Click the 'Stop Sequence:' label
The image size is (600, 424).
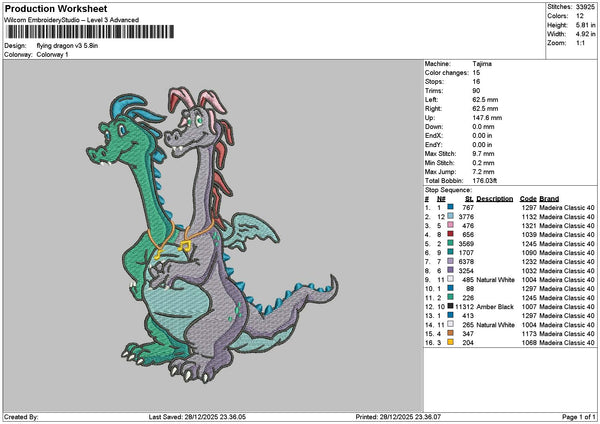448,190
